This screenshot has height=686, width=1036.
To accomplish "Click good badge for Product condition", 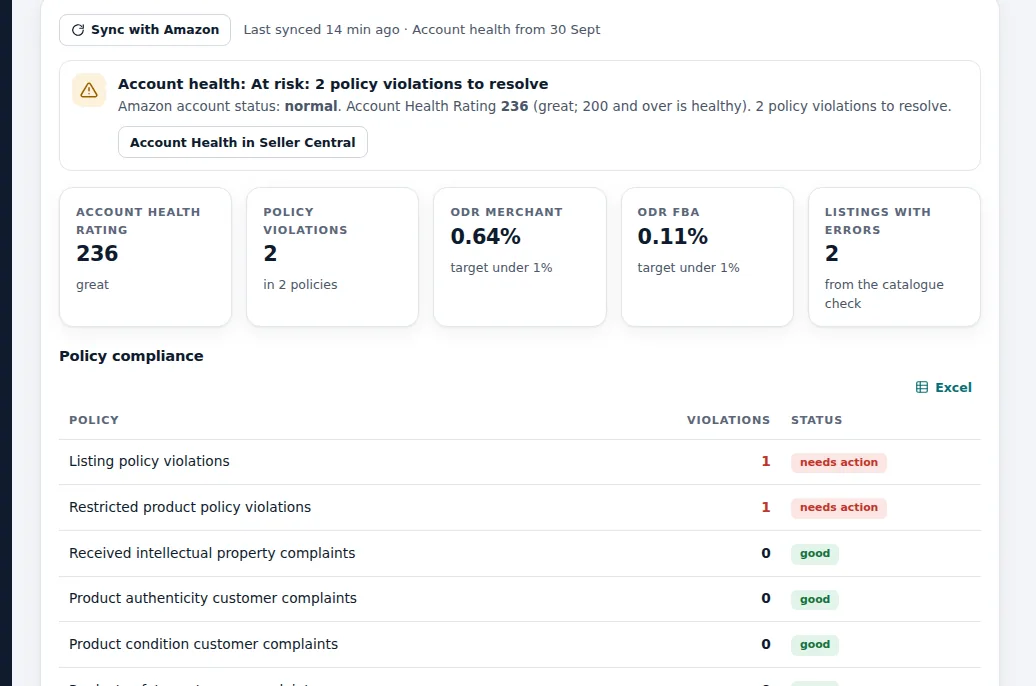I will tap(815, 644).
